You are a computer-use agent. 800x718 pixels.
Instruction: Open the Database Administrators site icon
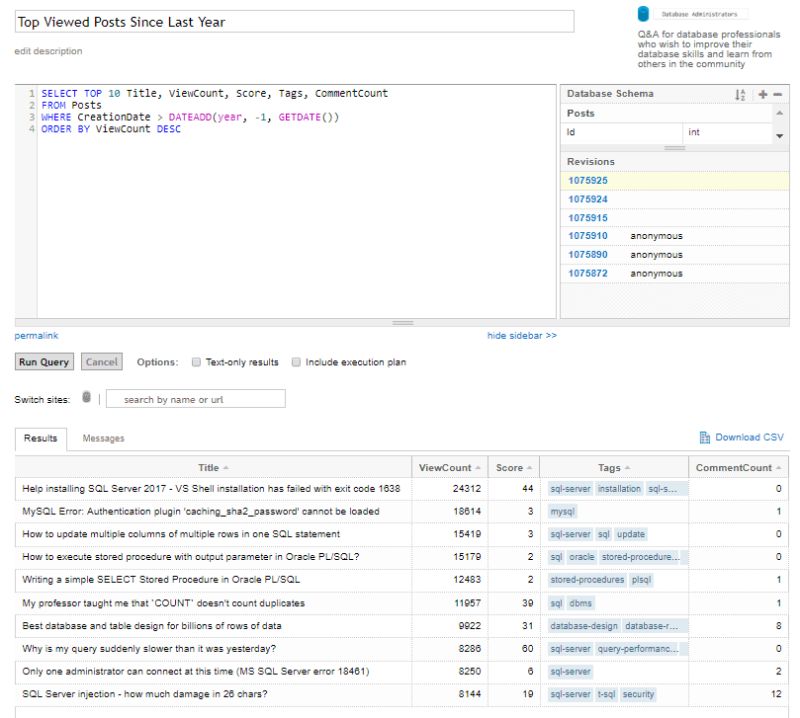tap(641, 14)
